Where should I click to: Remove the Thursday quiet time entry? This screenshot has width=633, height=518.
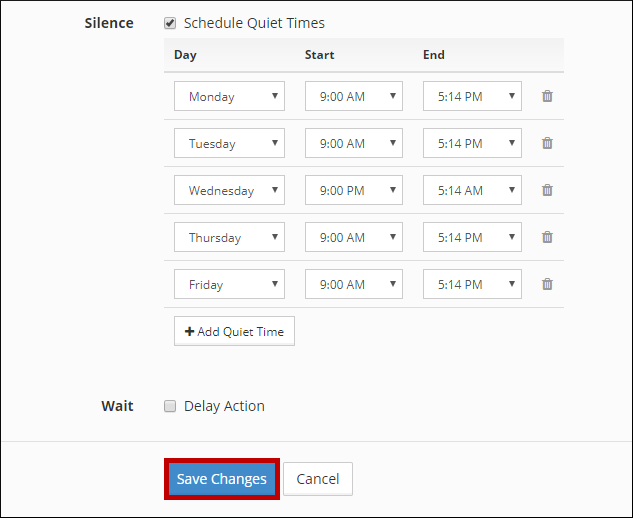click(547, 237)
